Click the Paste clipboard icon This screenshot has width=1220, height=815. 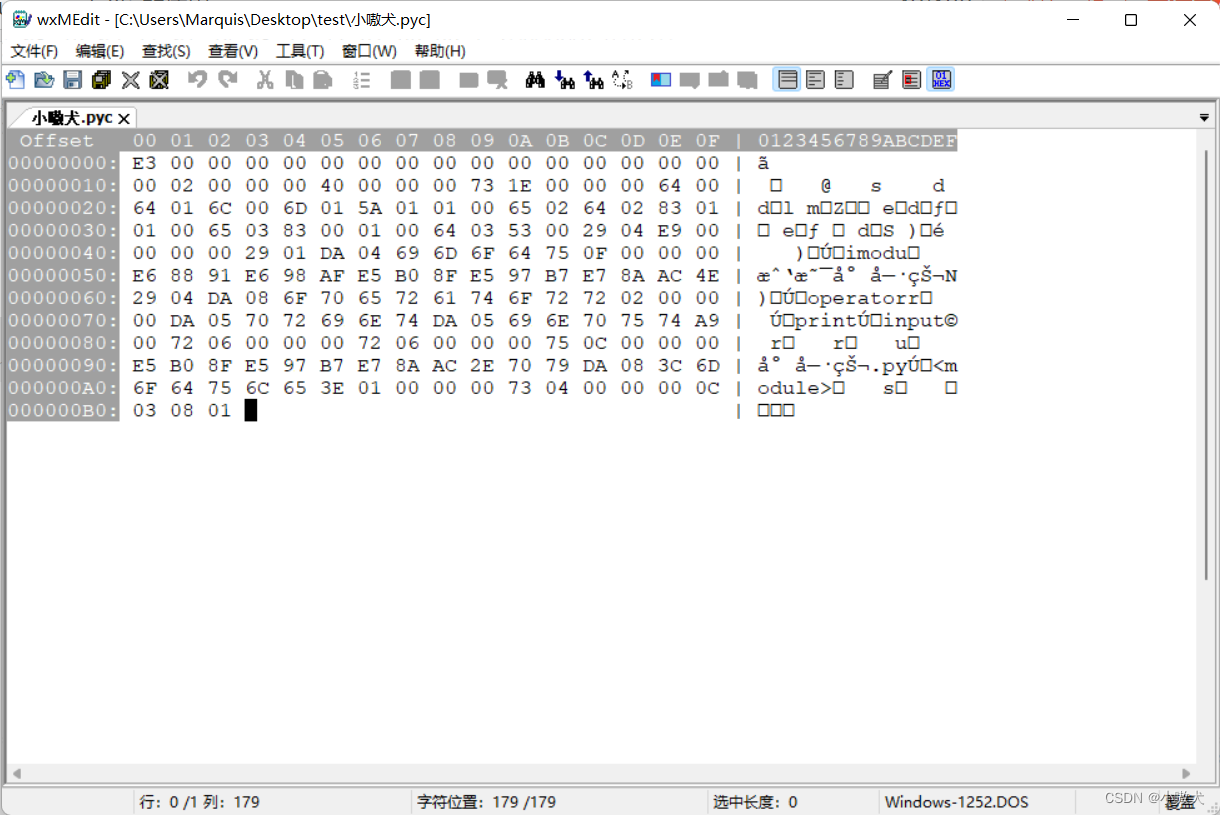point(322,80)
